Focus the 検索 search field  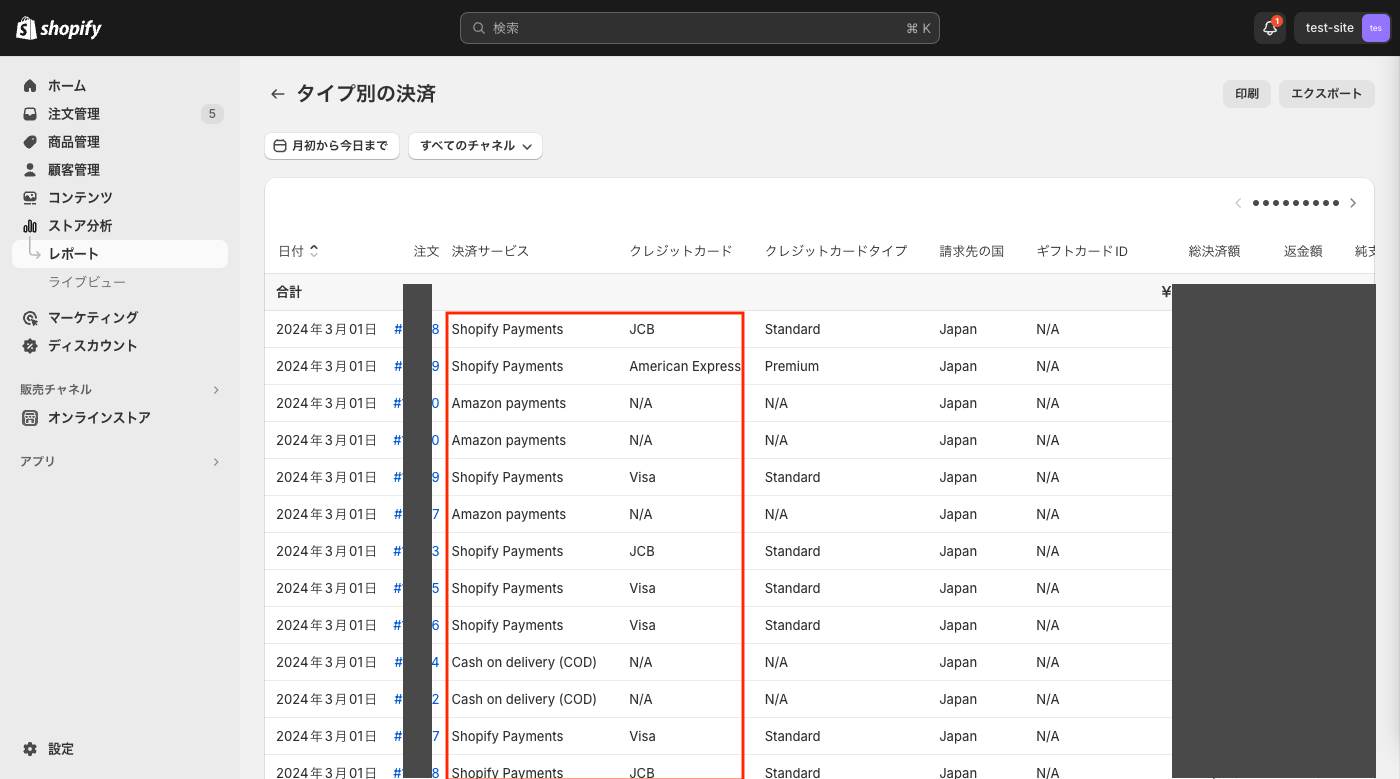(x=700, y=28)
